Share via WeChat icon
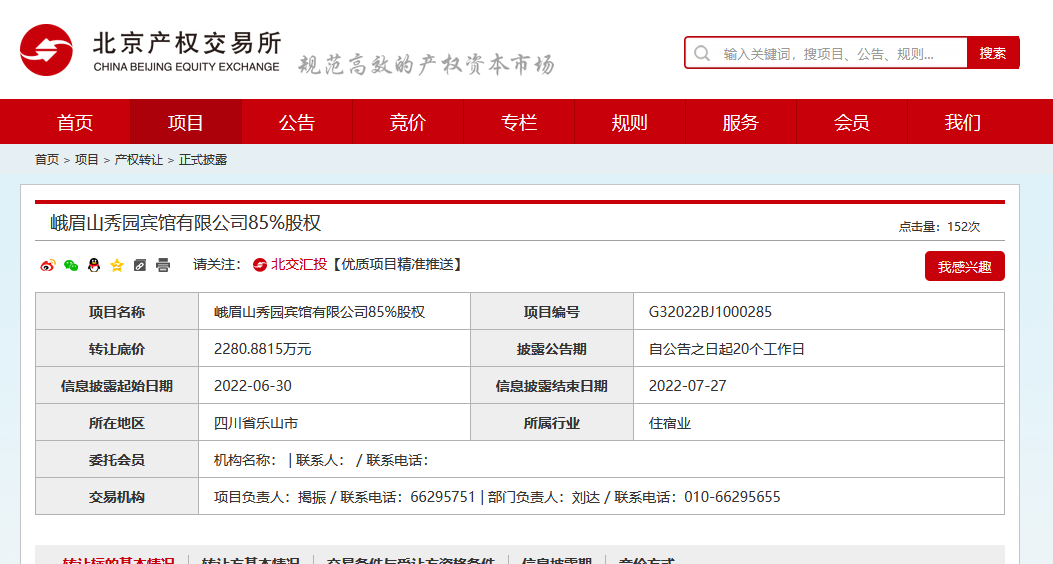The image size is (1053, 564). (70, 265)
